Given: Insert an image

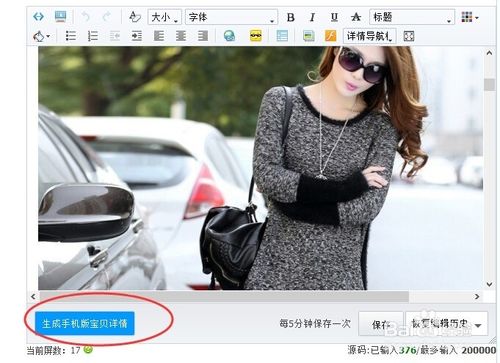Looking at the screenshot, I should (x=309, y=36).
